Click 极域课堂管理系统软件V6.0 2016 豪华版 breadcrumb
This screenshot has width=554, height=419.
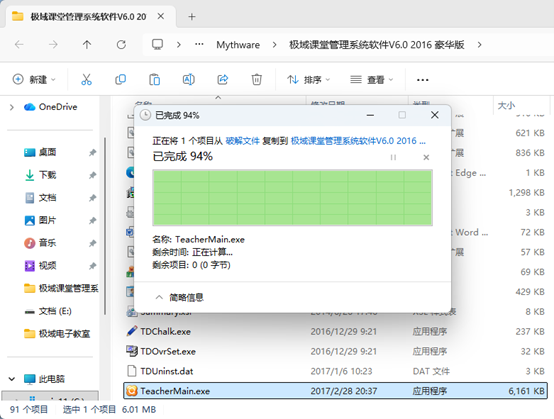pos(377,45)
